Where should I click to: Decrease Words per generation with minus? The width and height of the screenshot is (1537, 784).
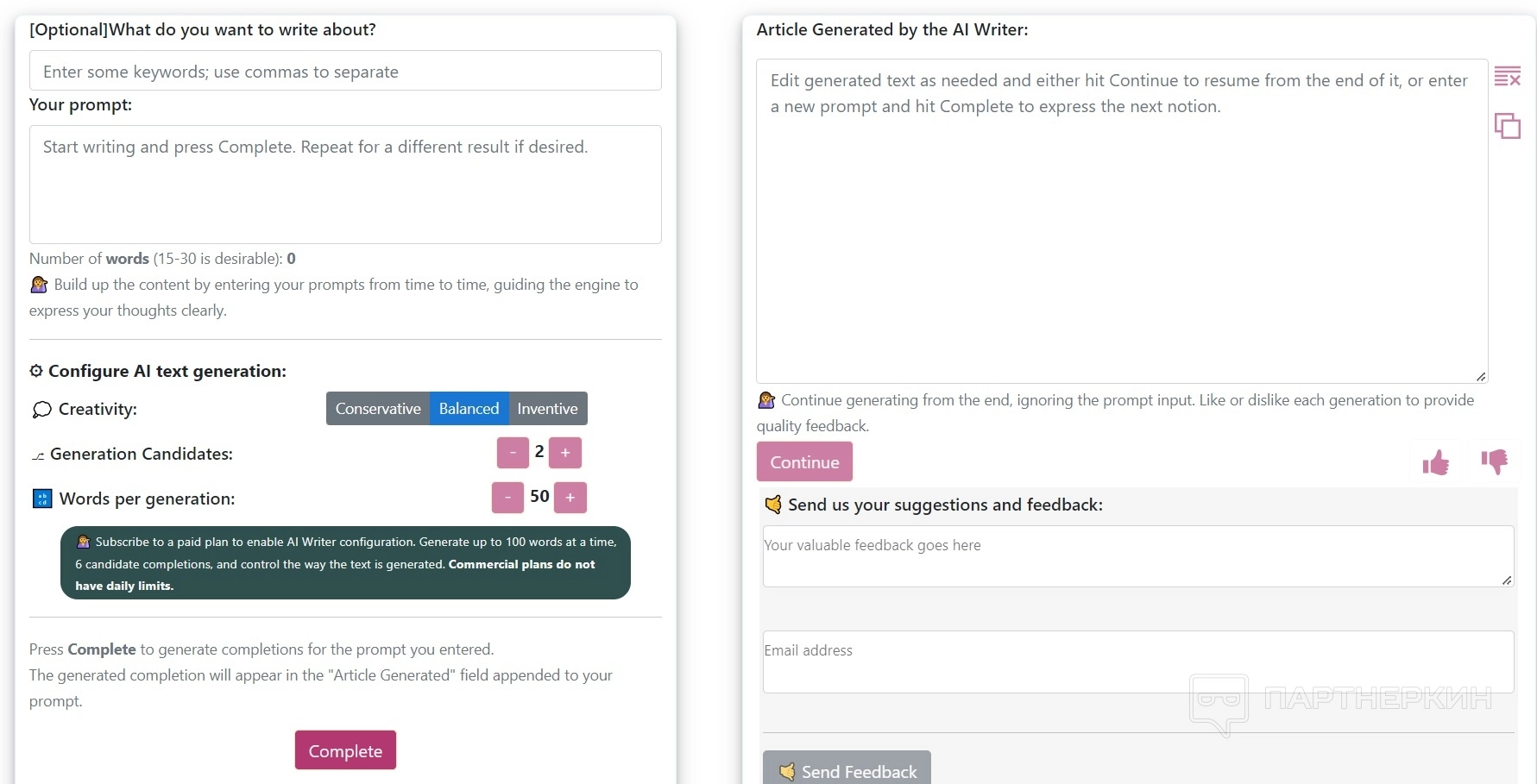507,497
